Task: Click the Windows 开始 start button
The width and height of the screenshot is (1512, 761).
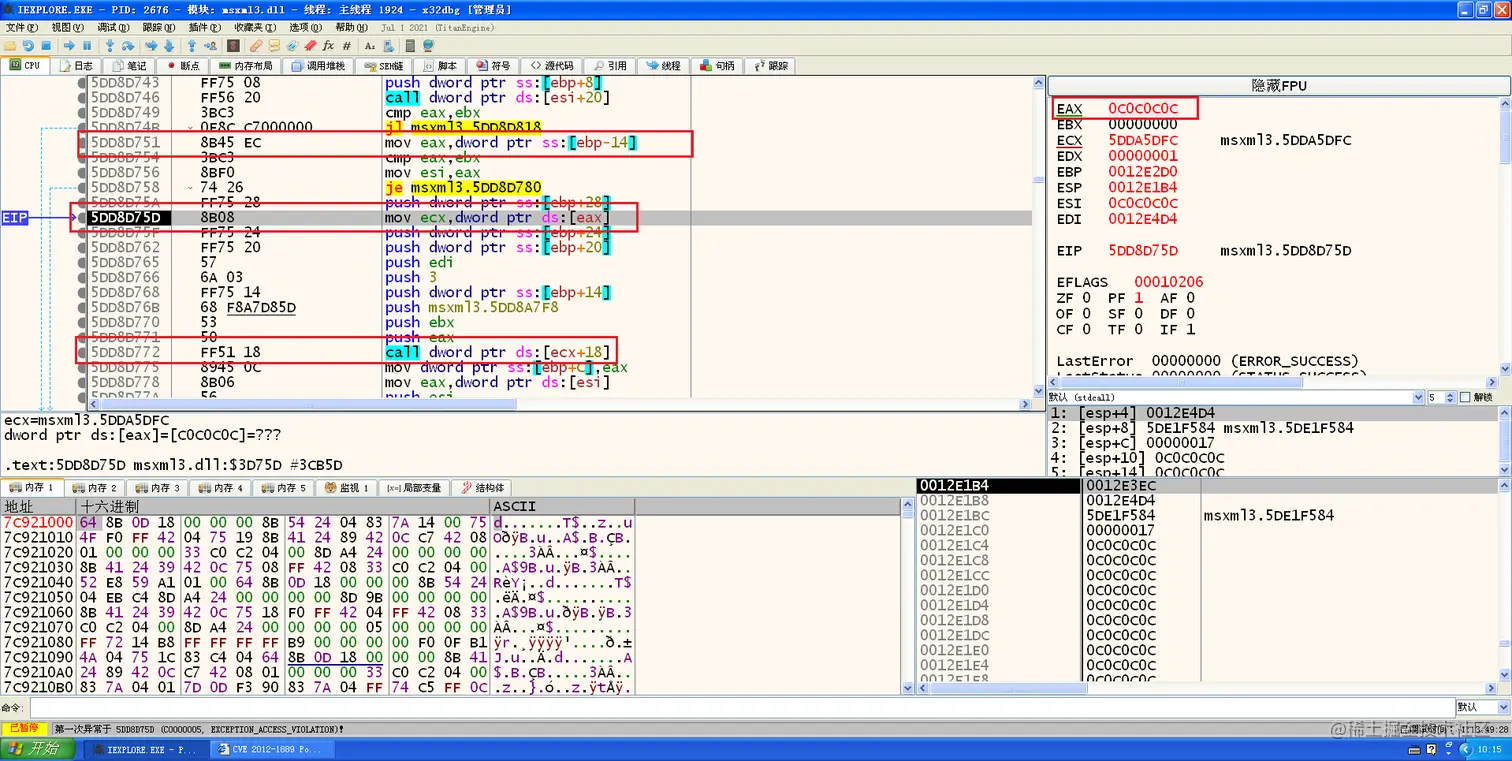Action: point(38,749)
